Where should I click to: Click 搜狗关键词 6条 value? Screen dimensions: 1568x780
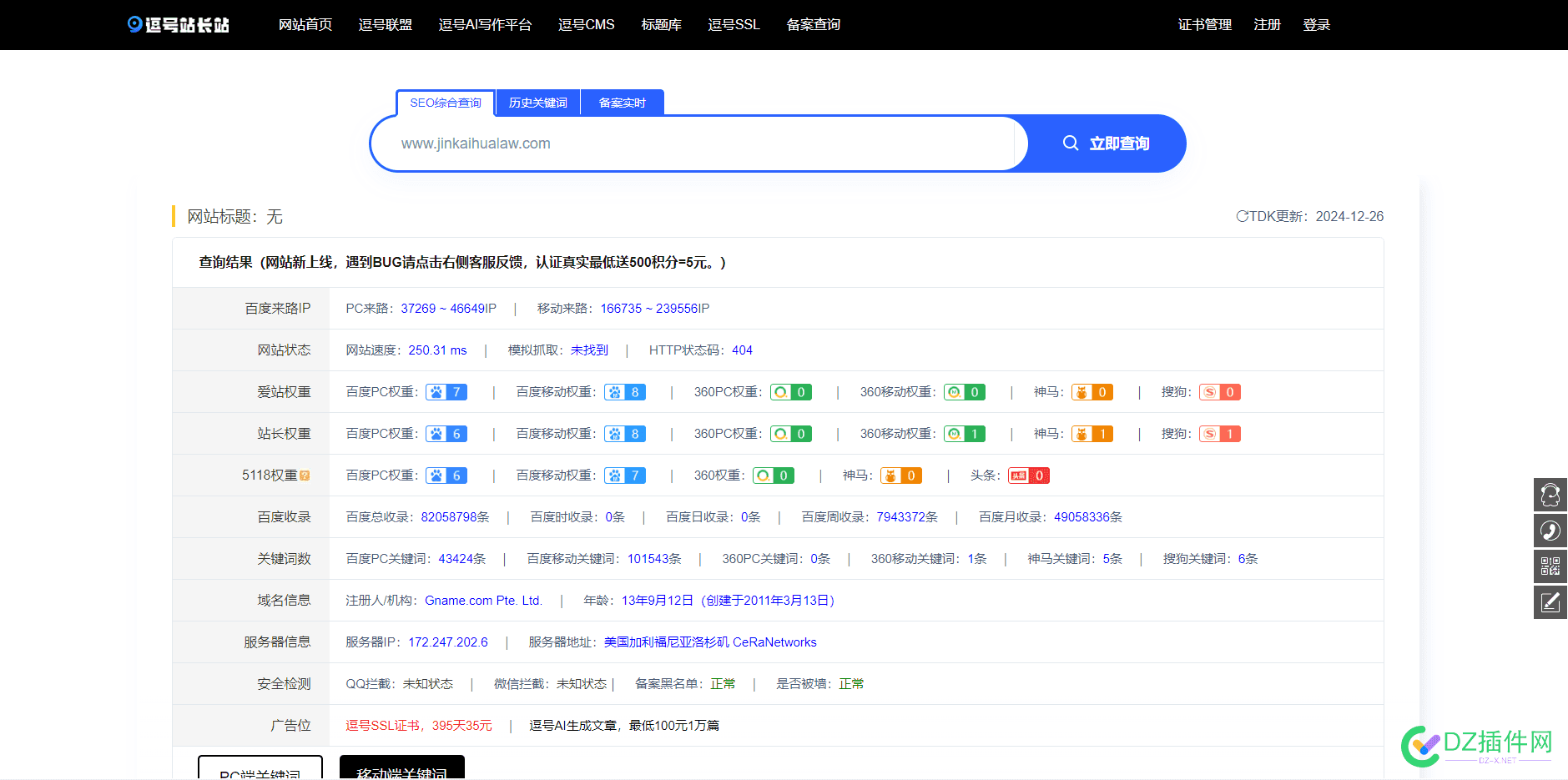1248,559
